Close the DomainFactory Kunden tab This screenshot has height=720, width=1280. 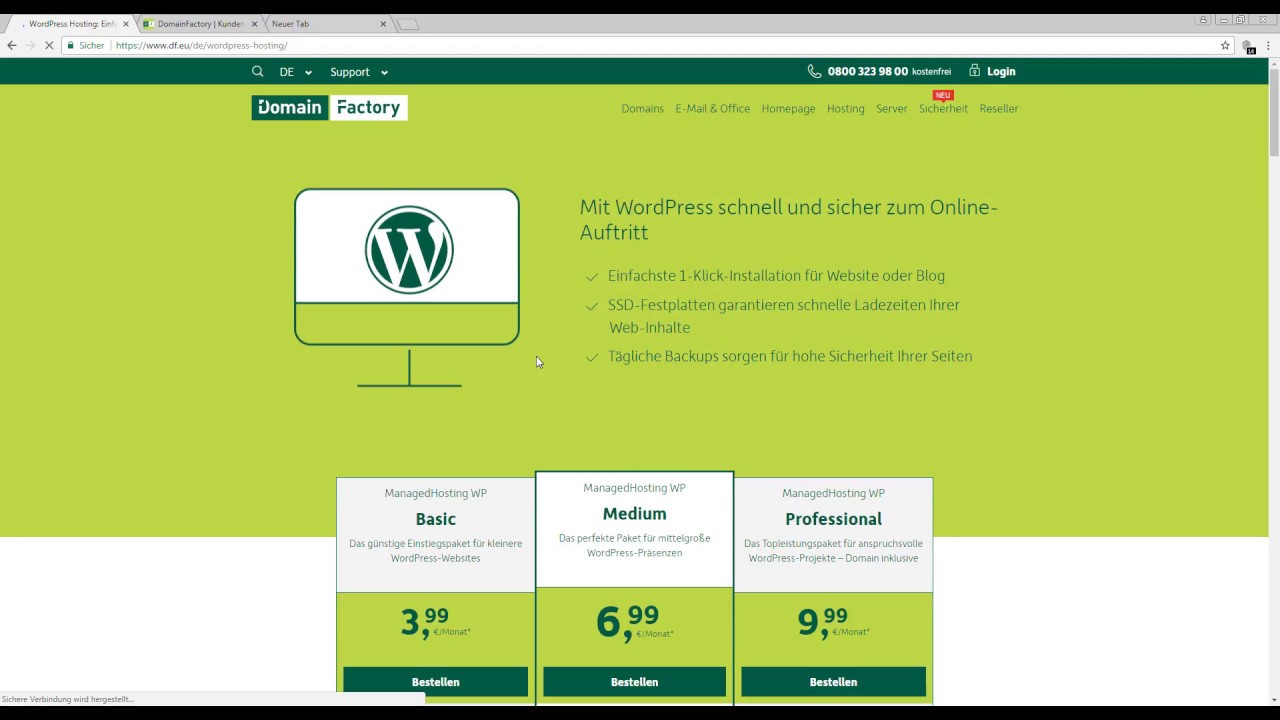point(254,24)
